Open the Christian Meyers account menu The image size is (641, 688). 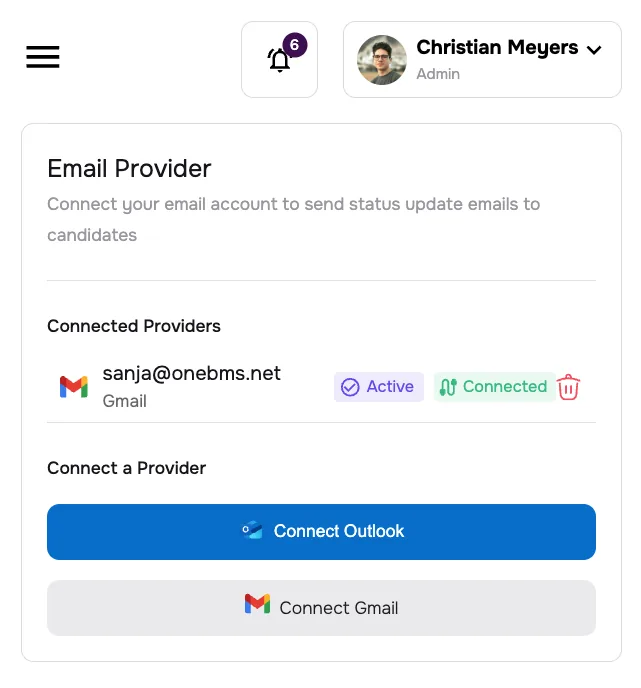coord(482,60)
